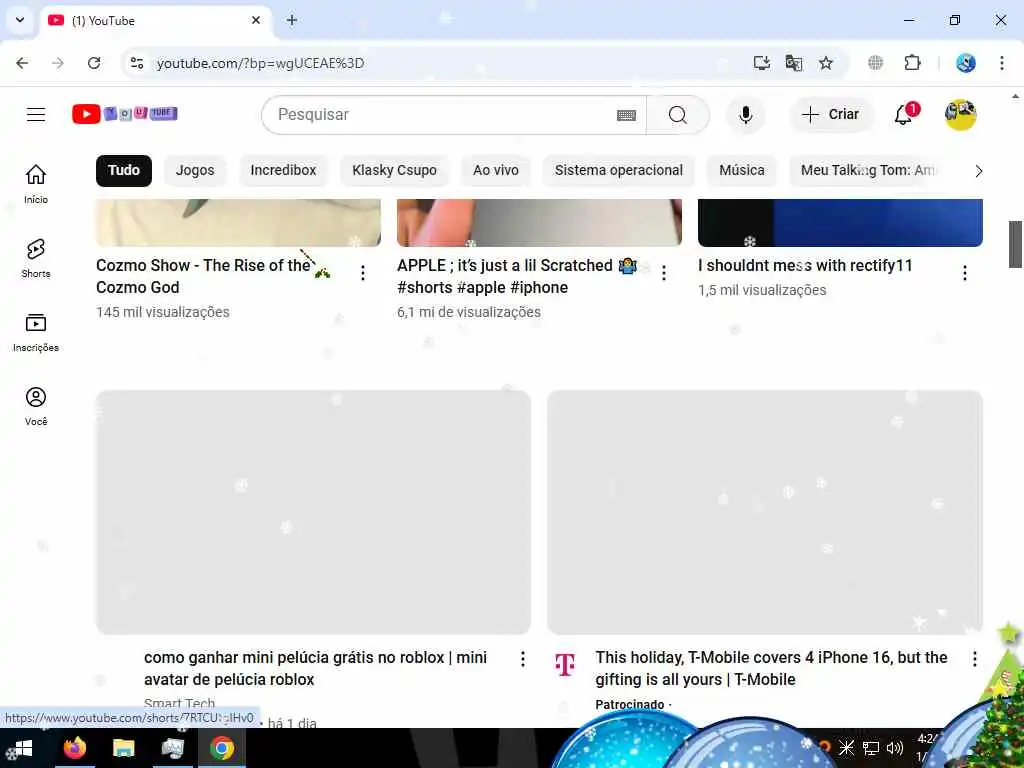
Task: Open APPLE it's just a lil Scratched title
Action: [x=517, y=276]
